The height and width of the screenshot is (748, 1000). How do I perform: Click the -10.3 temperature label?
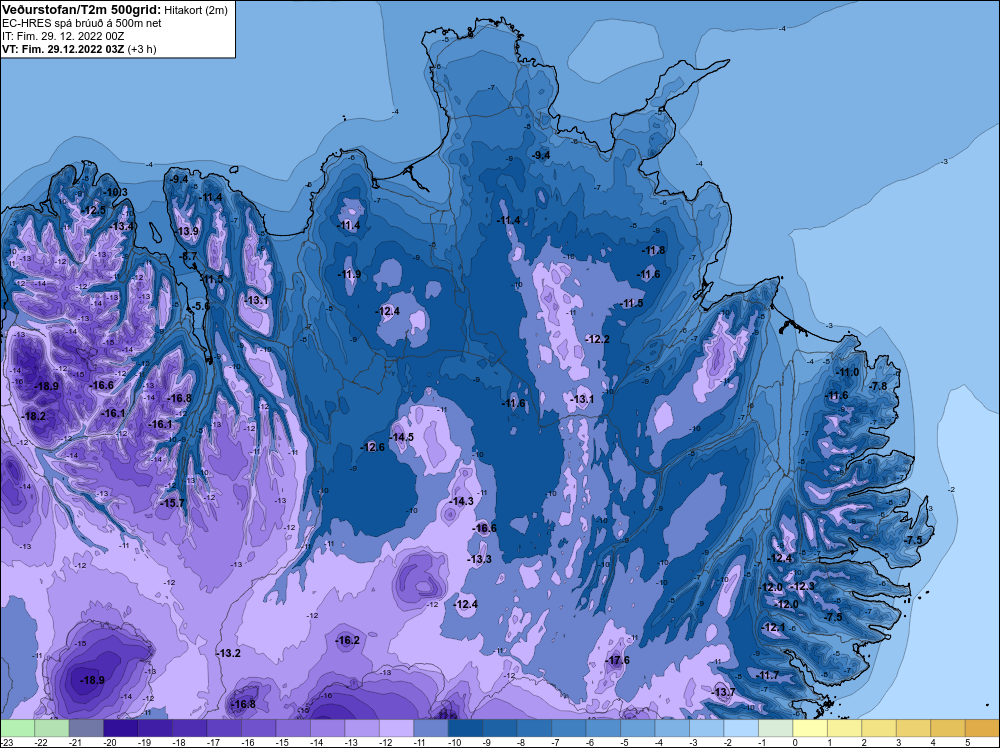[x=116, y=193]
